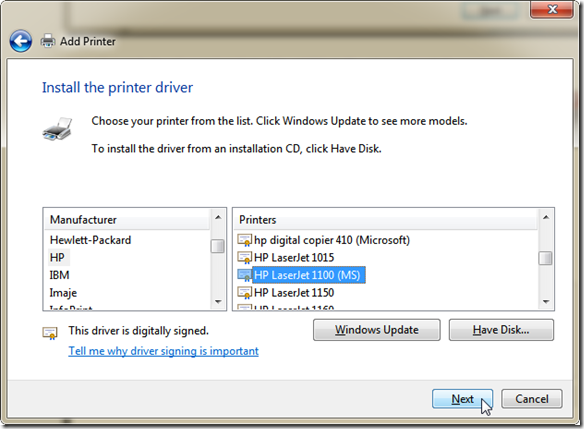Click down arrow of Printers scrollbar
Image resolution: width=584 pixels, height=429 pixels.
tap(546, 302)
